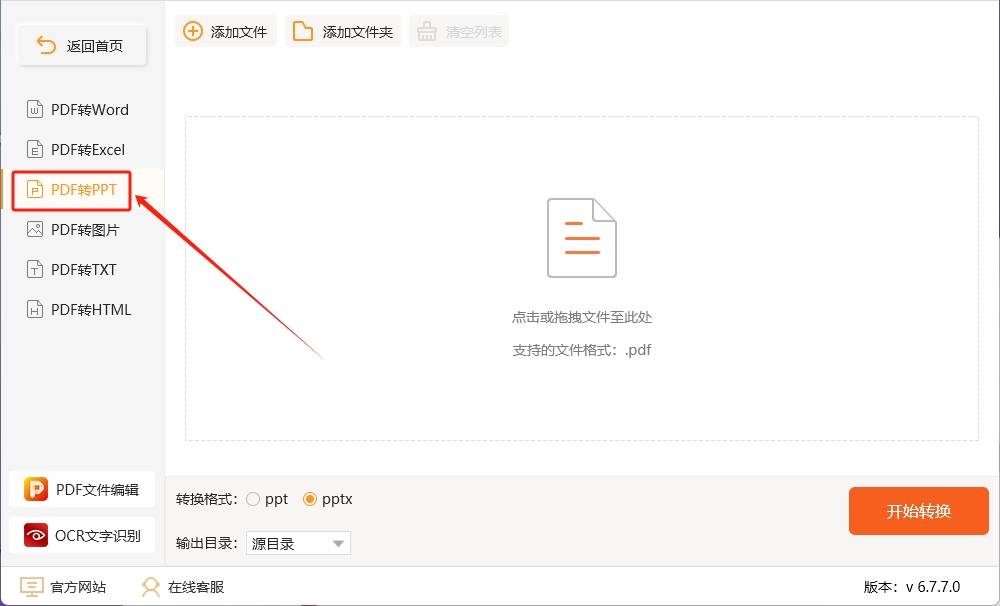Click the 返回首页 return home button

point(82,44)
